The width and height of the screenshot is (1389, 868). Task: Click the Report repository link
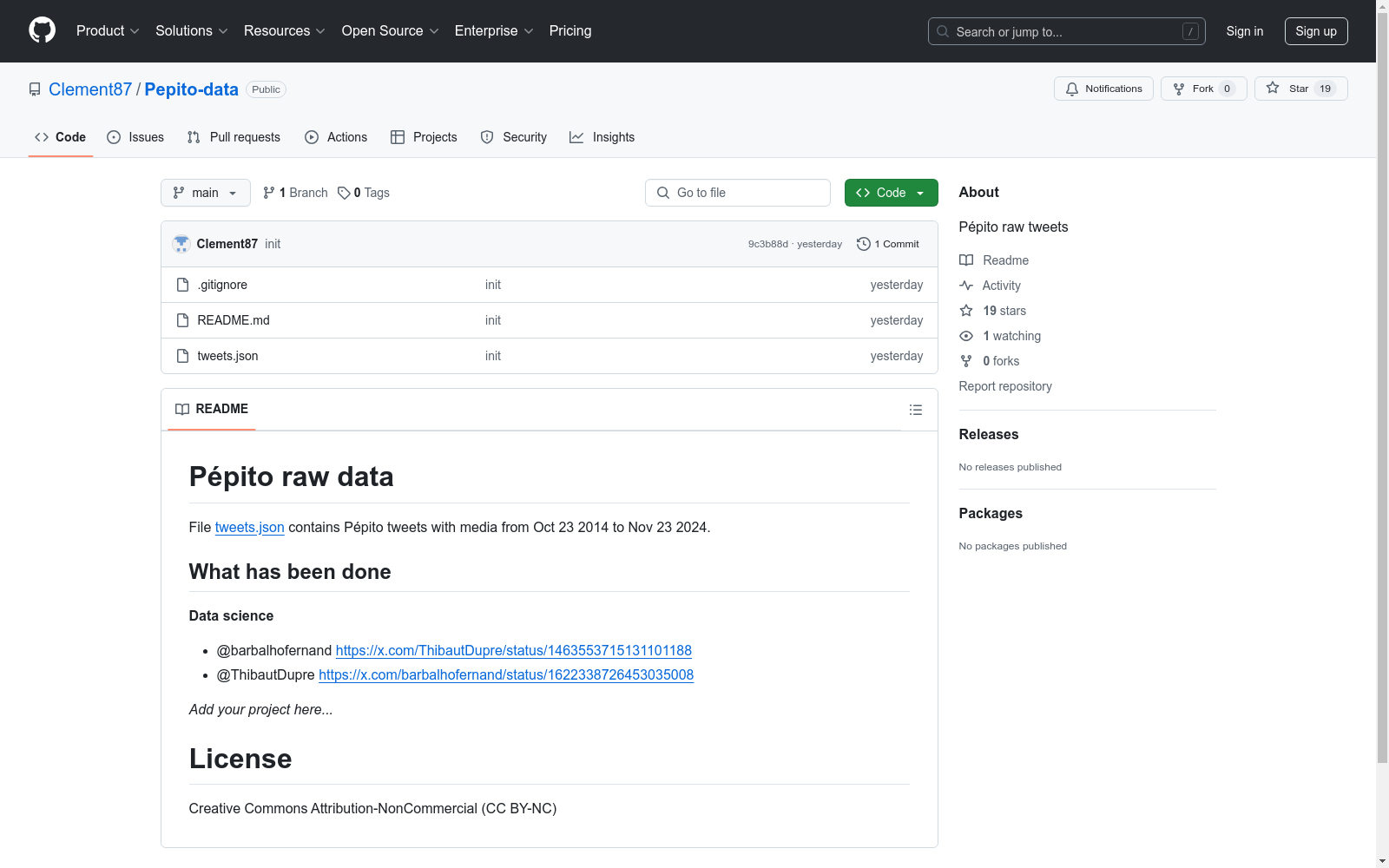pos(1005,386)
